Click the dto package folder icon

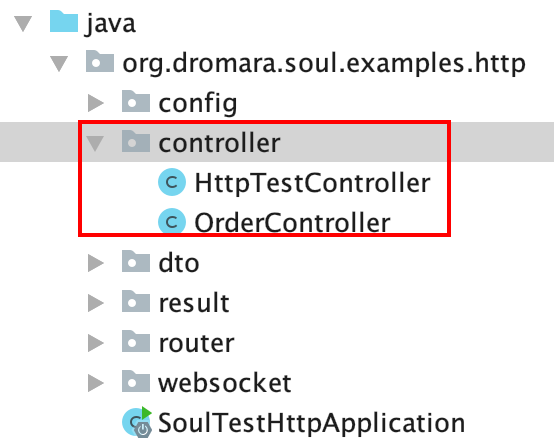point(136,262)
